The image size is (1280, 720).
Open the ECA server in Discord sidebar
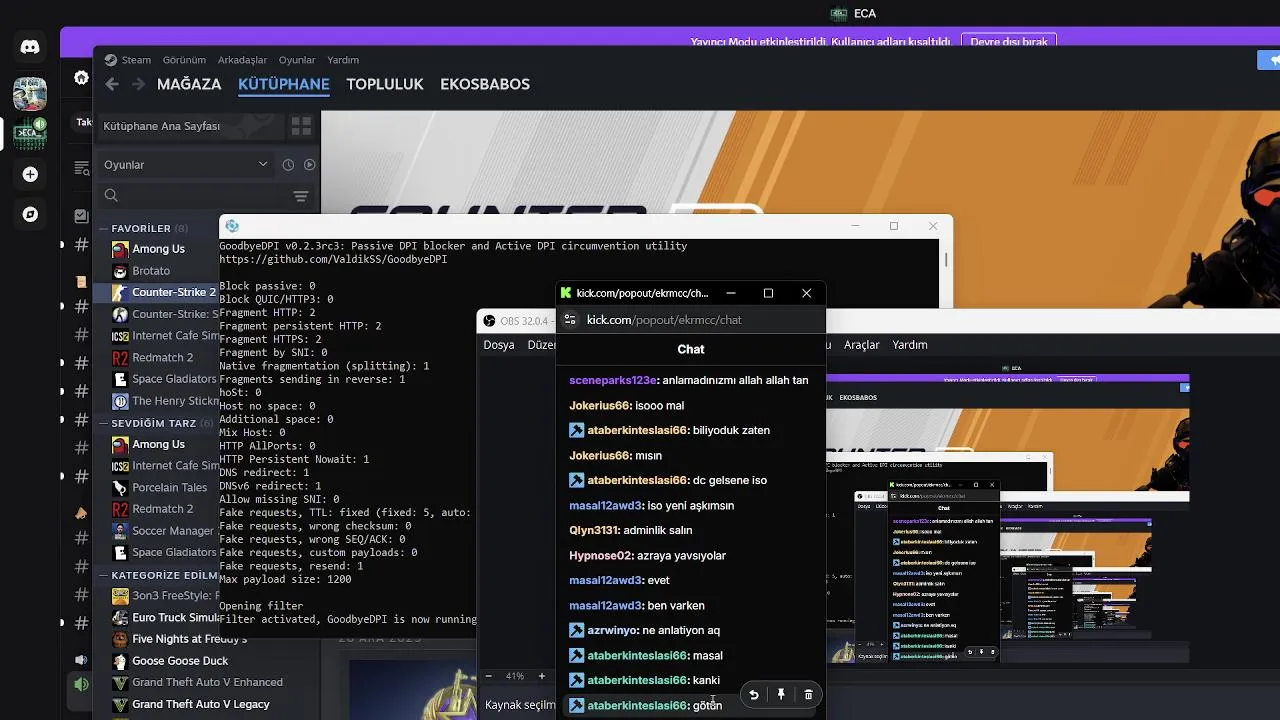[x=30, y=133]
